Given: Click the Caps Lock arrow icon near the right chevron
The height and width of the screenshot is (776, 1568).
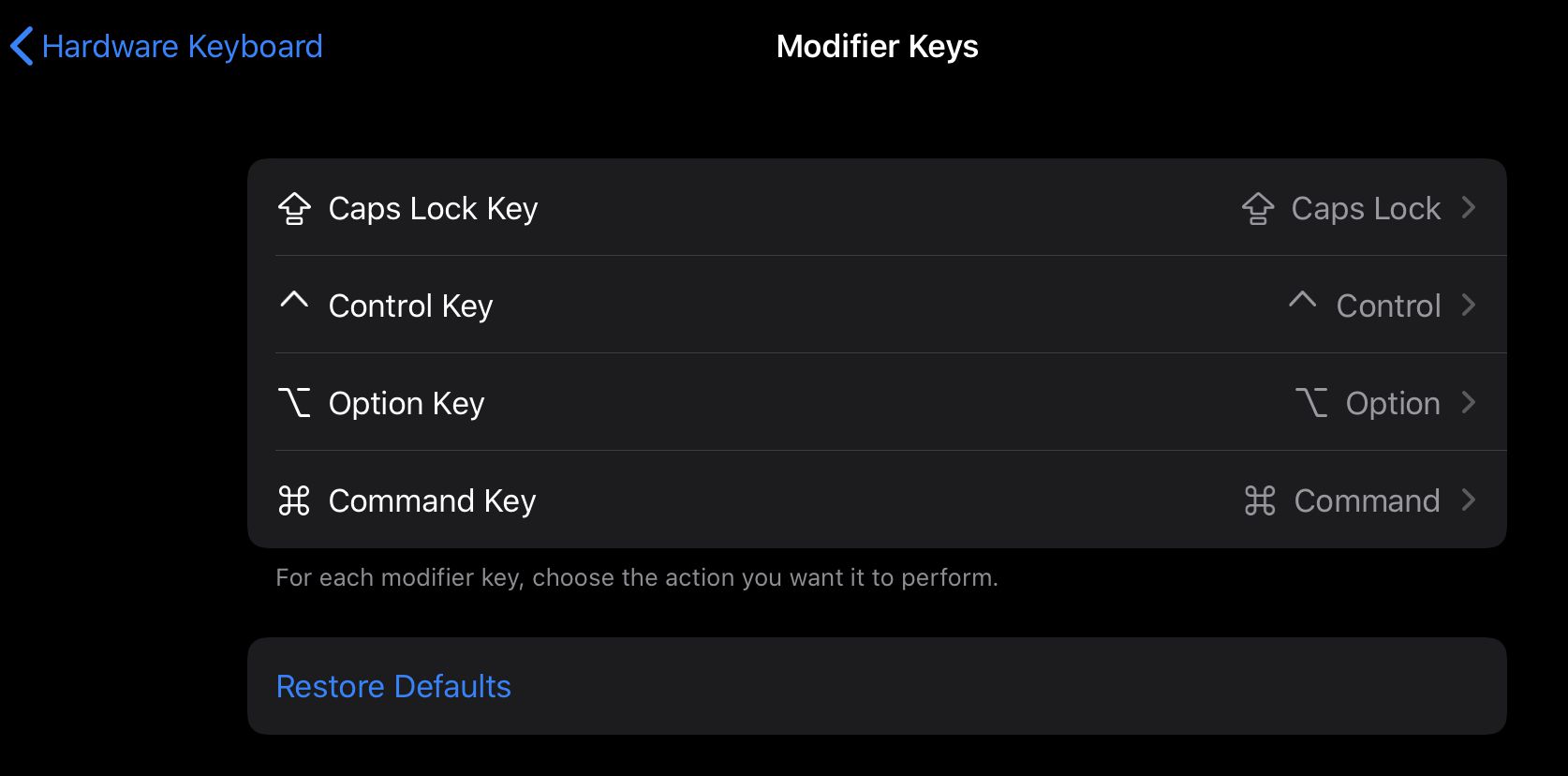Looking at the screenshot, I should [x=1257, y=208].
